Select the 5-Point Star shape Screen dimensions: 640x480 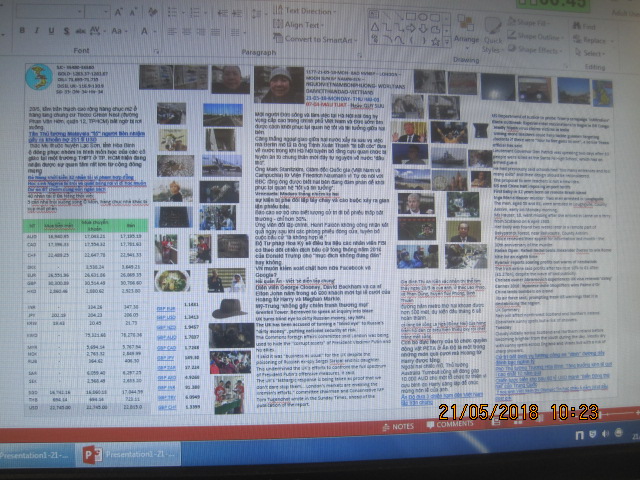(436, 41)
